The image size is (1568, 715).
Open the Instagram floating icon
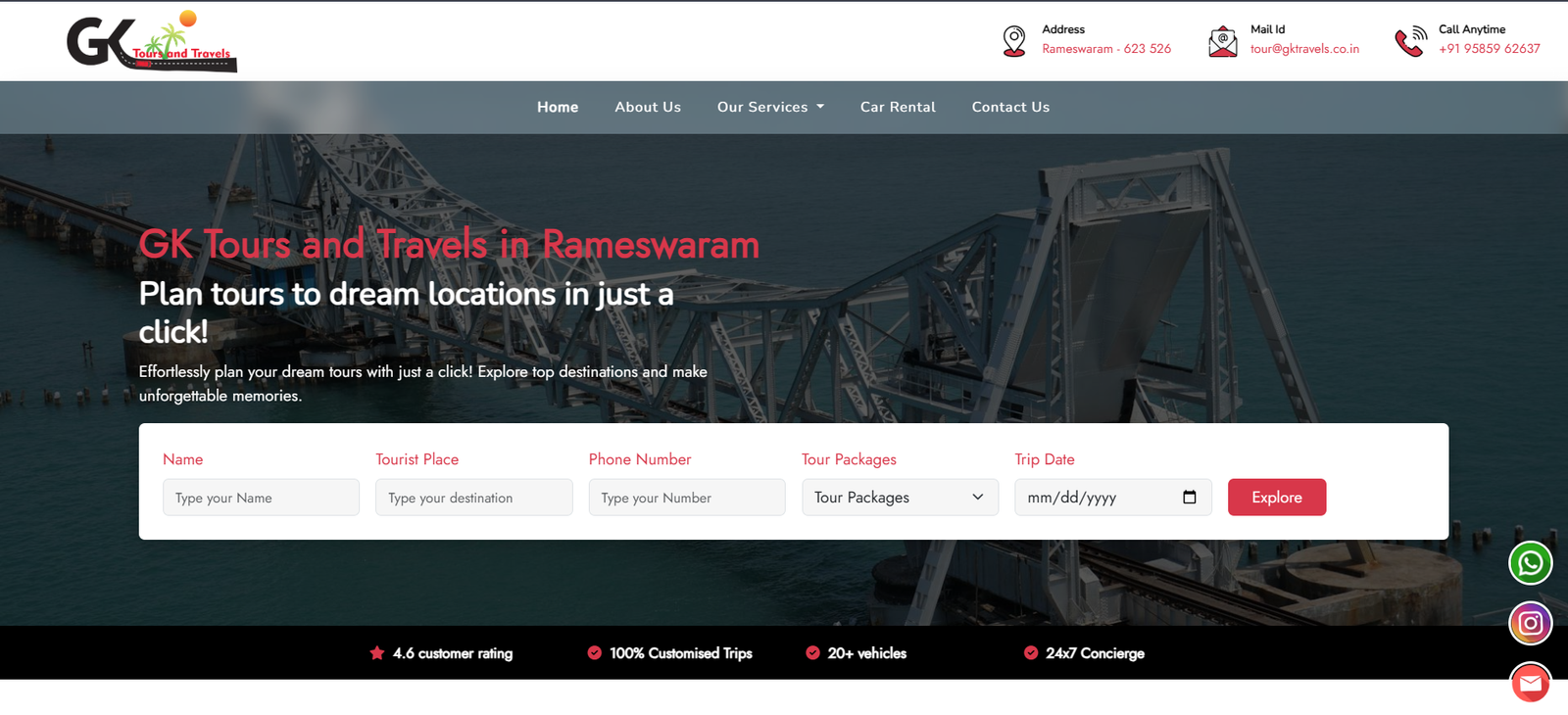click(1530, 624)
